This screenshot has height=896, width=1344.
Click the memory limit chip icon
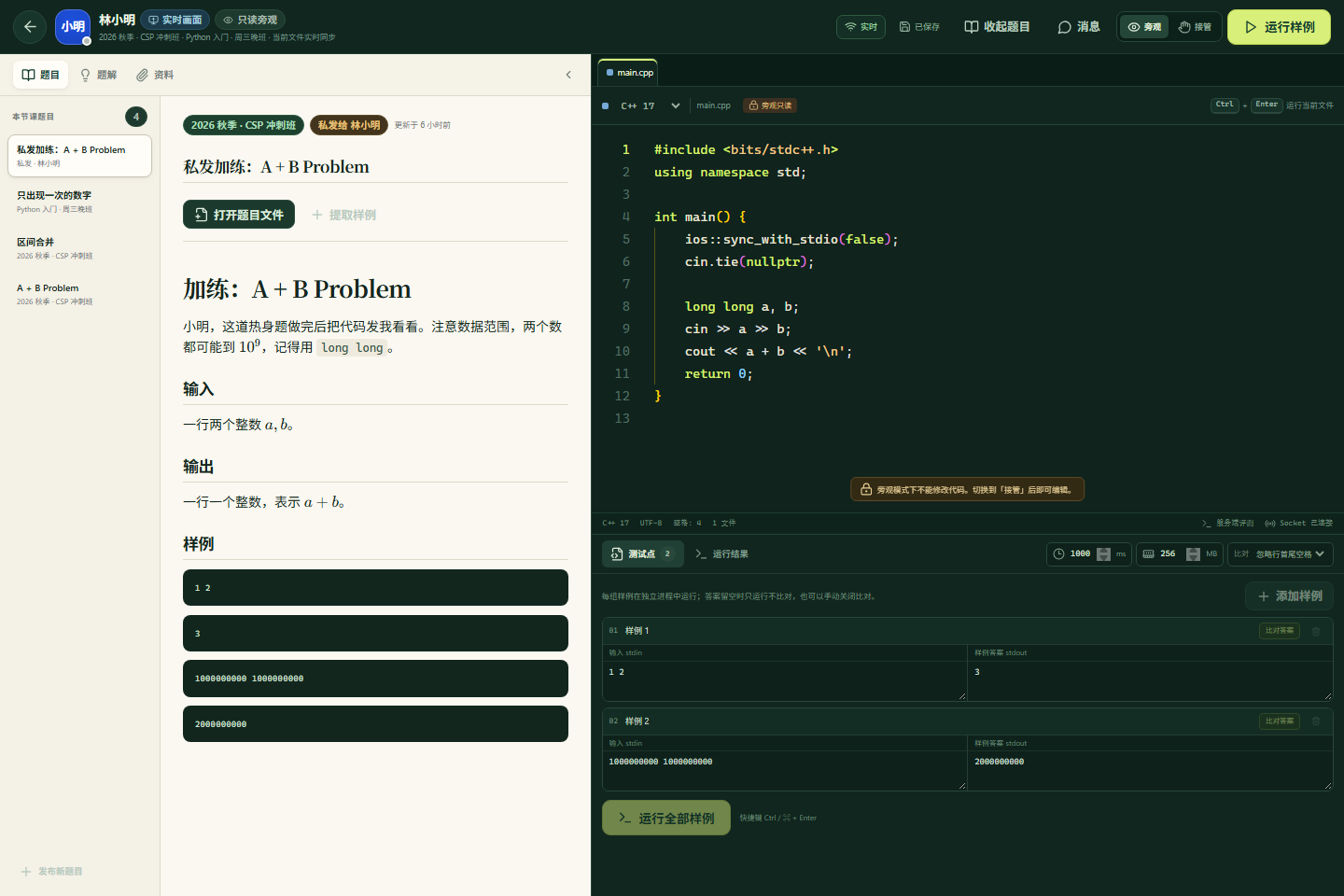point(1148,553)
